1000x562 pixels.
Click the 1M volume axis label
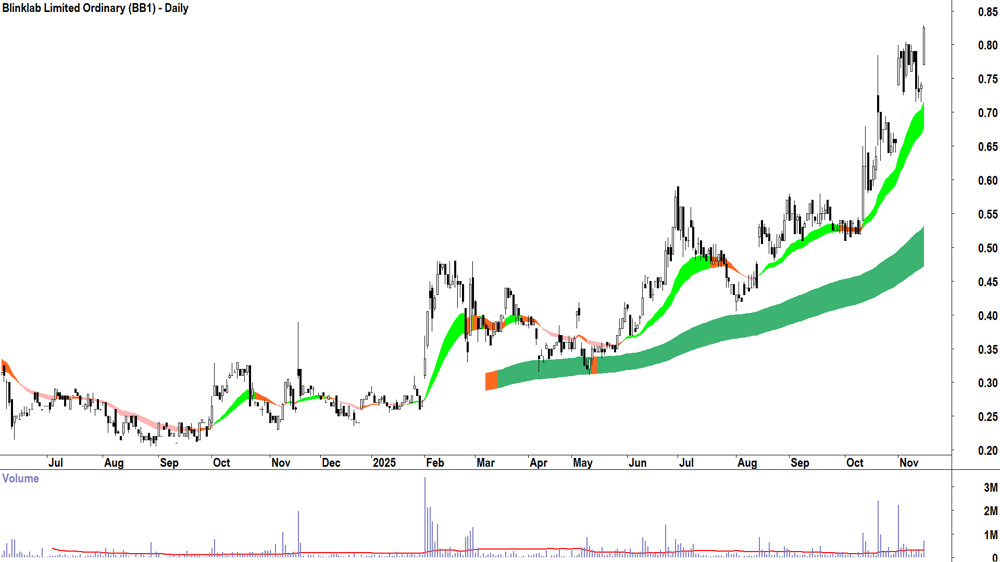coord(990,535)
